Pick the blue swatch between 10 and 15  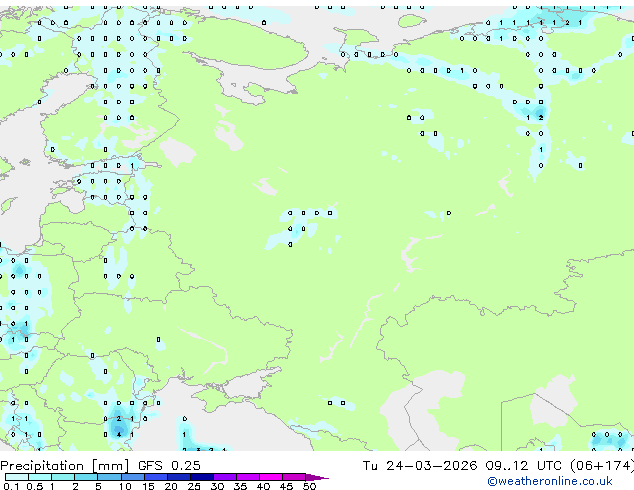(x=132, y=477)
